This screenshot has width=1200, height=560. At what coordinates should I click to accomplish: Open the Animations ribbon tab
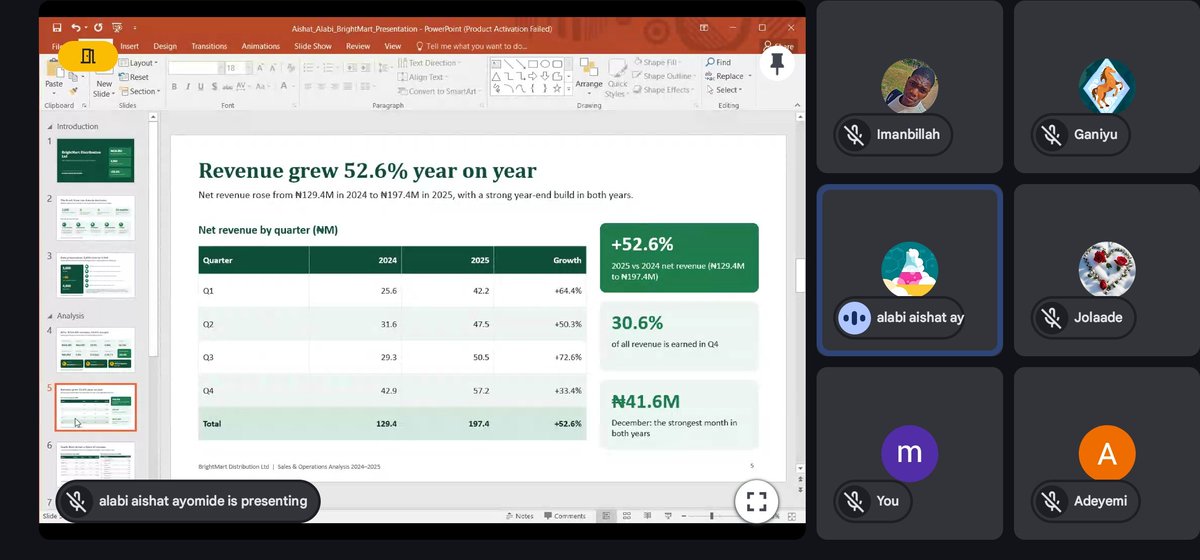pyautogui.click(x=260, y=46)
